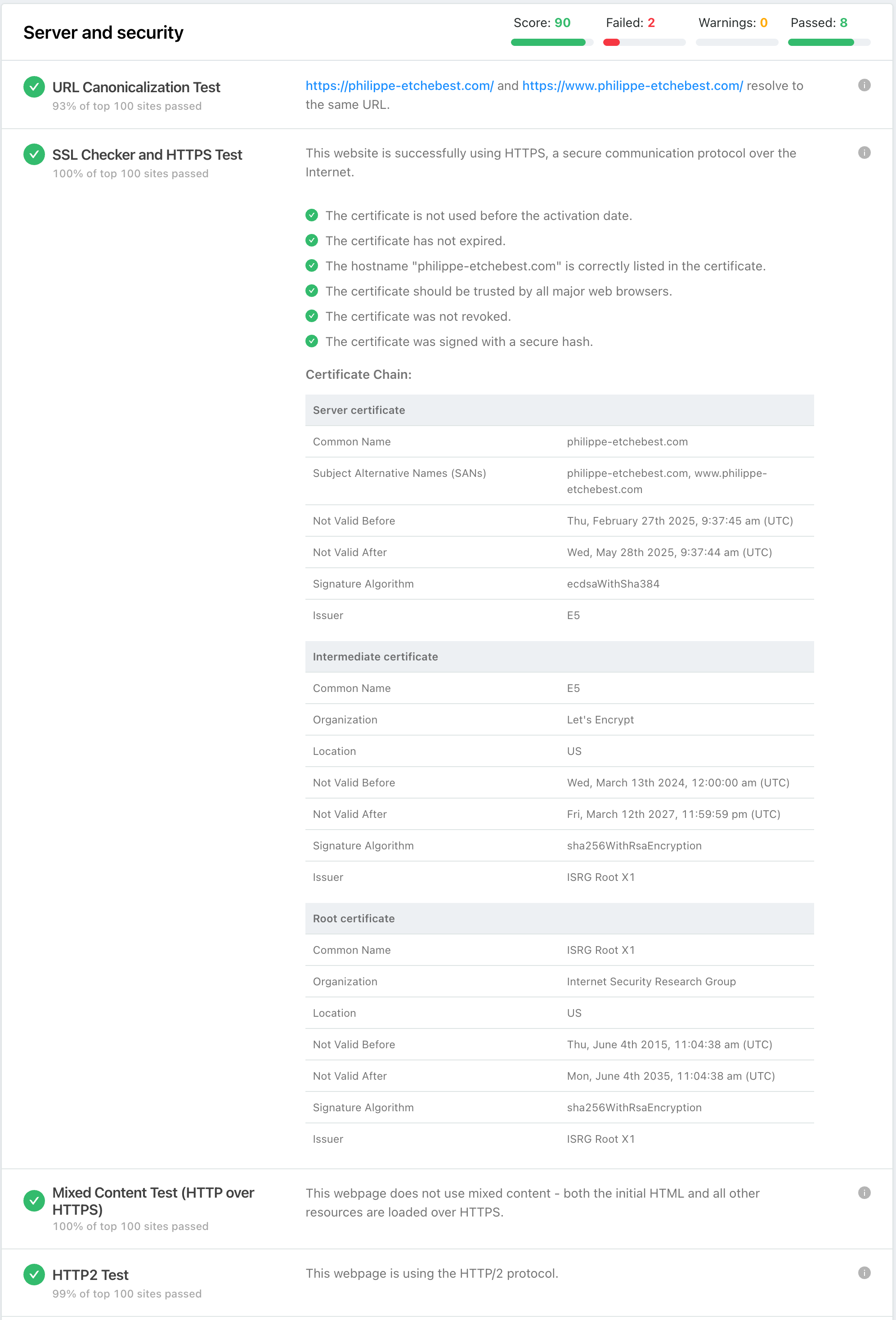Select the 'Mixed Content Test (HTTP over HTTPS)' title
Viewport: 896px width, 1320px height.
pos(153,1201)
